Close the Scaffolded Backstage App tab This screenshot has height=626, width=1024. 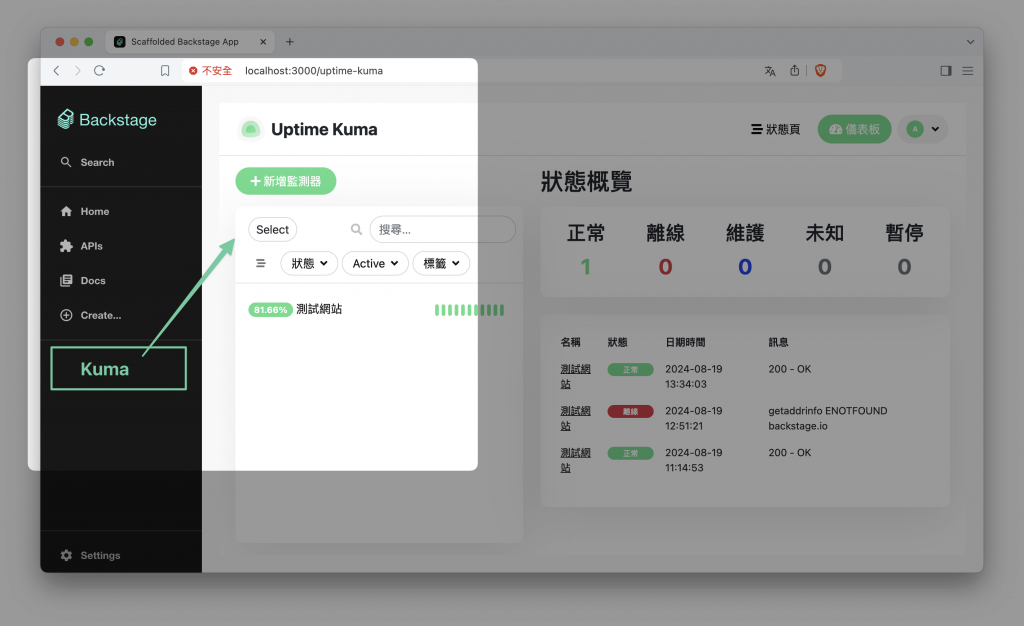(263, 42)
